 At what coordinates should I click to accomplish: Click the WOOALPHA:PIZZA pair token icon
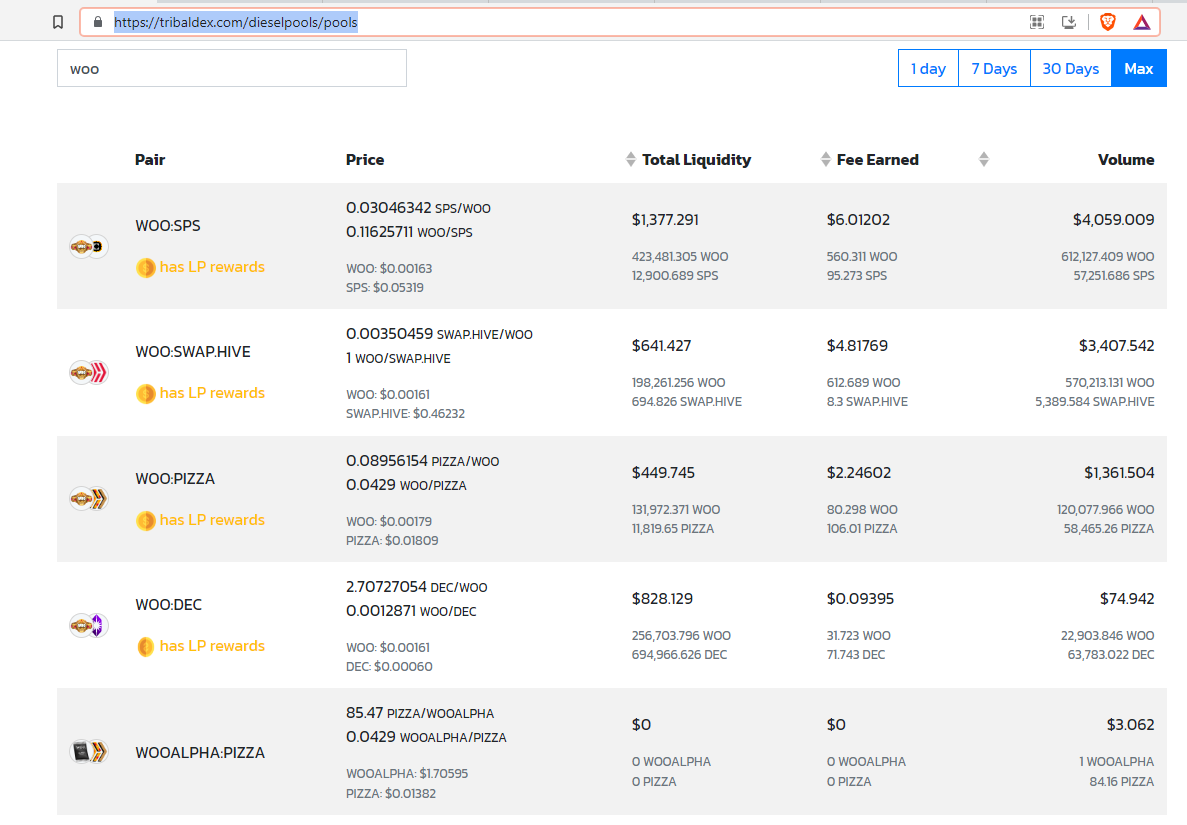[89, 752]
